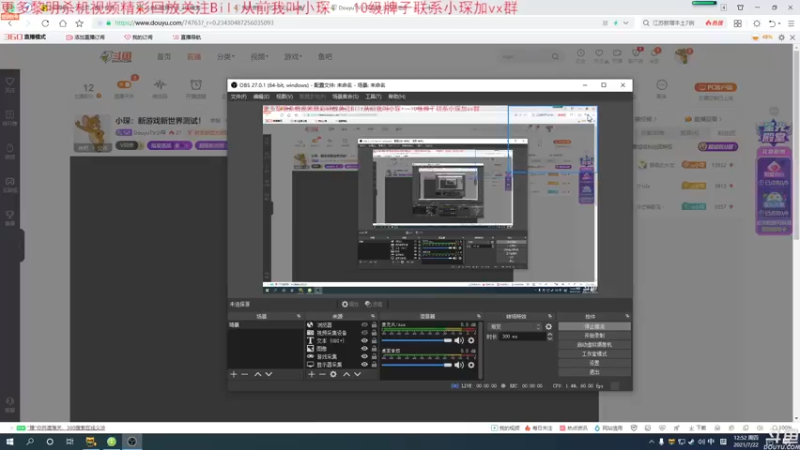Add a new source with plus icon
This screenshot has width=800, height=450.
(311, 374)
